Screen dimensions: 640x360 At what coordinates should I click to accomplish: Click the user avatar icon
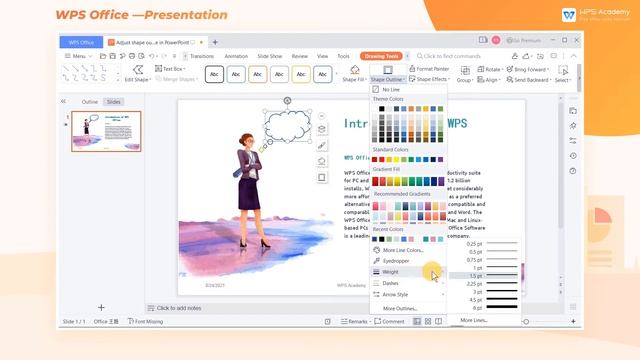pyautogui.click(x=496, y=40)
